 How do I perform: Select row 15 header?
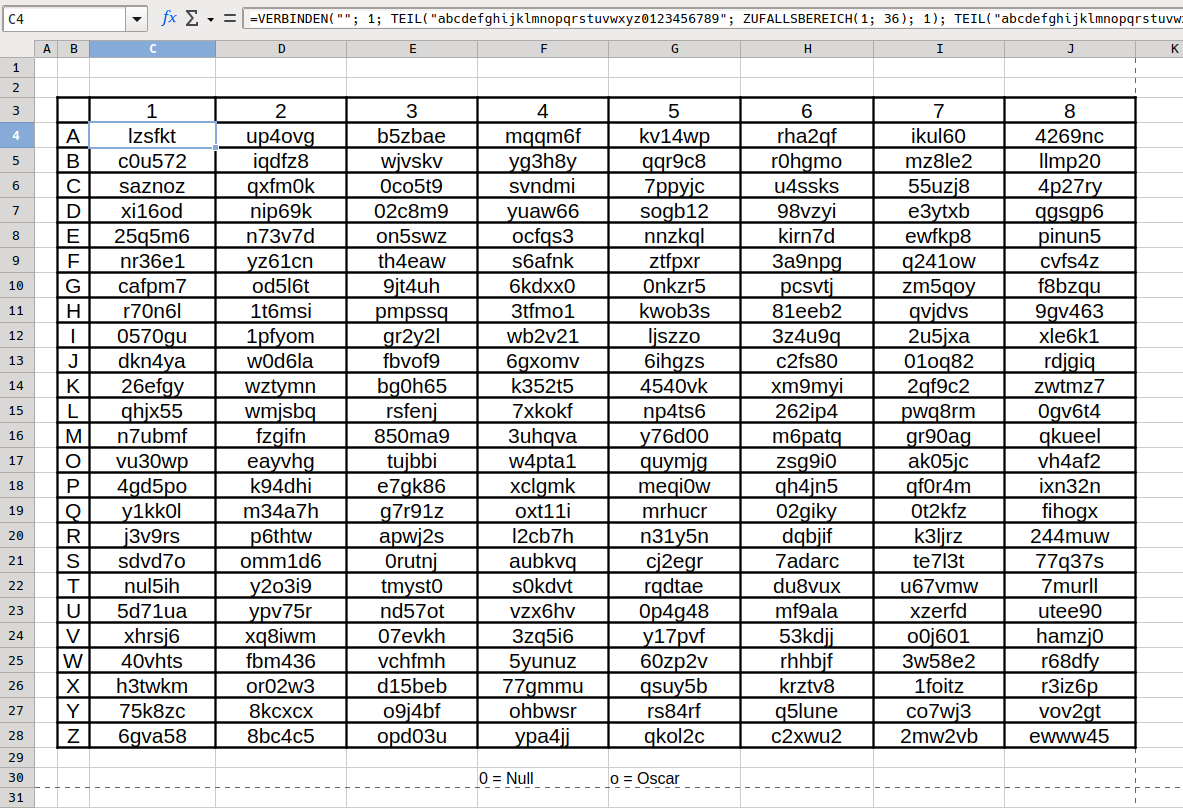[x=17, y=411]
